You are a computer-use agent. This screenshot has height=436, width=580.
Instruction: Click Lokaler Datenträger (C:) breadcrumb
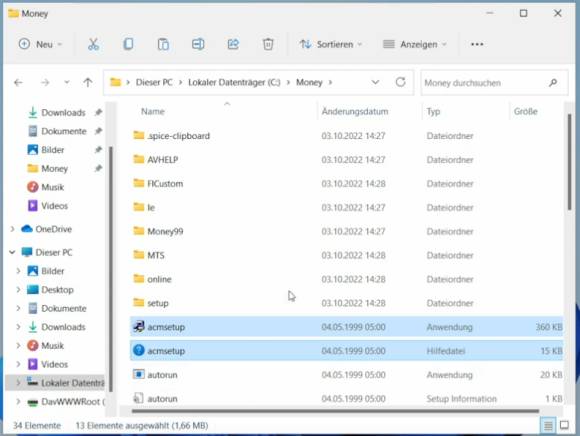(x=234, y=82)
